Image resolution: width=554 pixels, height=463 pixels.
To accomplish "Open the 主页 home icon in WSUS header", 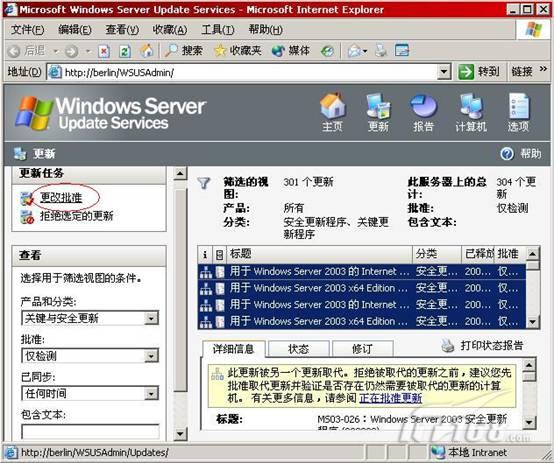I will coord(333,105).
